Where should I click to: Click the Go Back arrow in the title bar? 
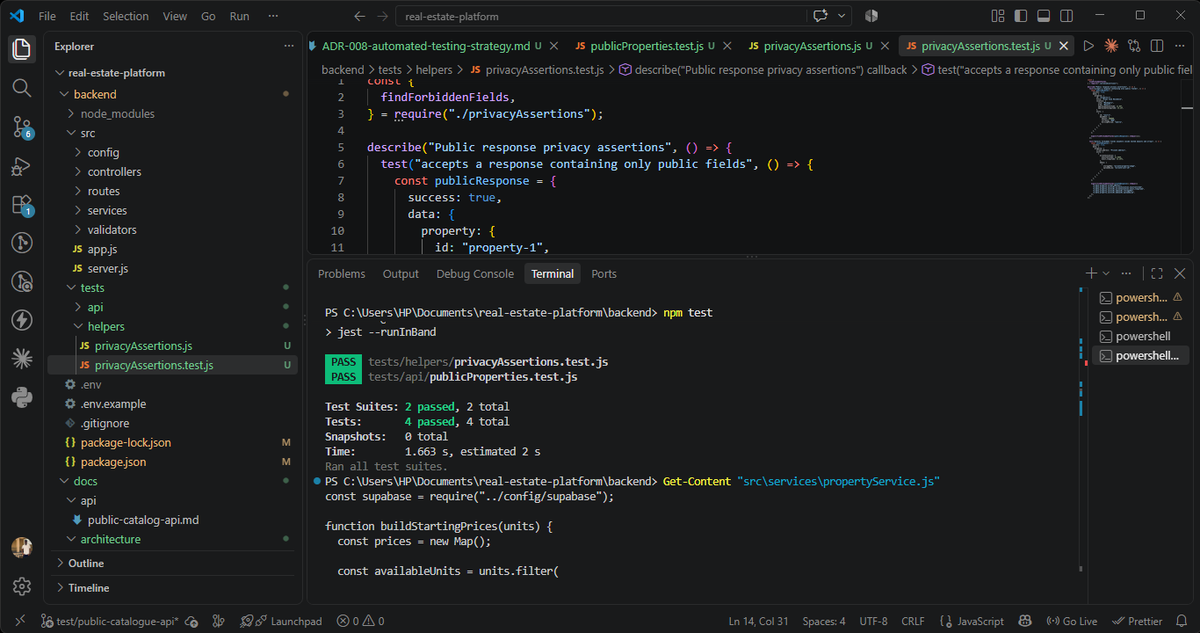tap(360, 16)
